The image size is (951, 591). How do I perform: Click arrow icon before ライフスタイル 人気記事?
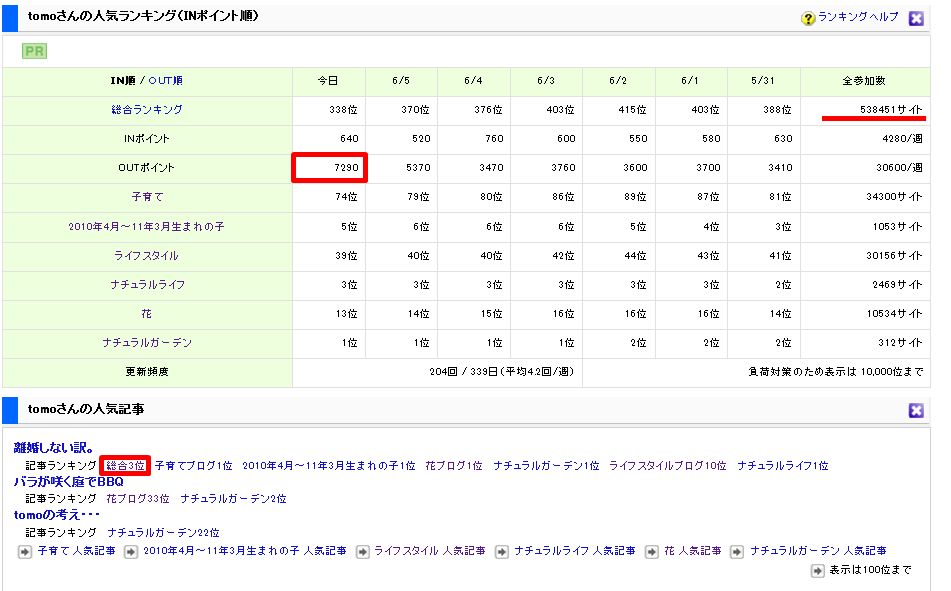click(362, 552)
